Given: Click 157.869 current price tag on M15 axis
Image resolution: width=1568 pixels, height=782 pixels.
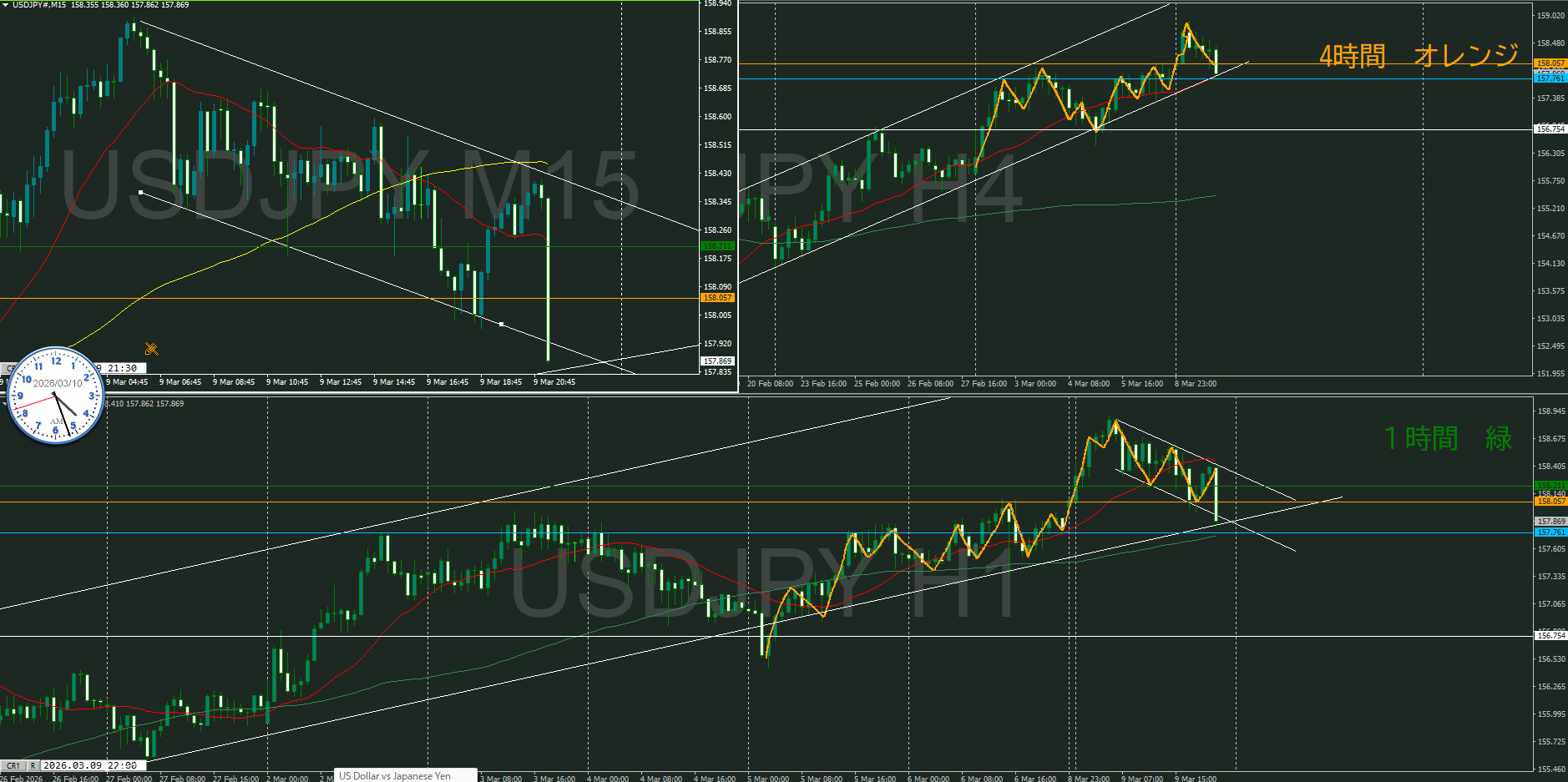Looking at the screenshot, I should [717, 361].
